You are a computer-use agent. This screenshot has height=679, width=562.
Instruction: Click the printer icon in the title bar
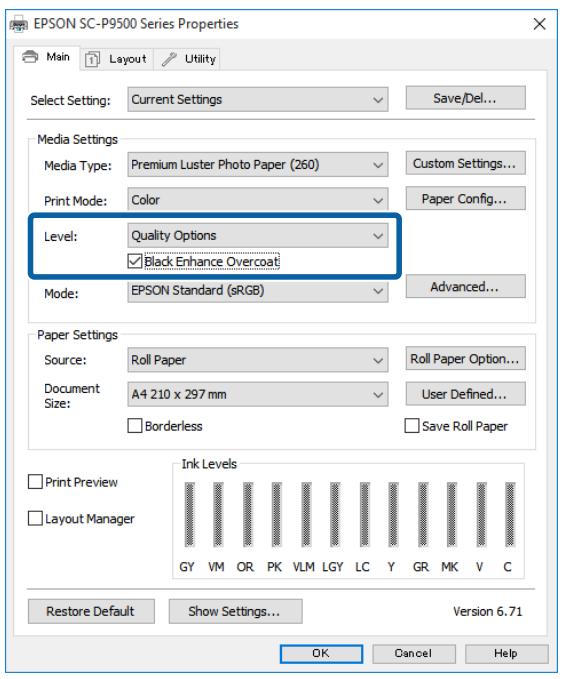click(x=19, y=24)
